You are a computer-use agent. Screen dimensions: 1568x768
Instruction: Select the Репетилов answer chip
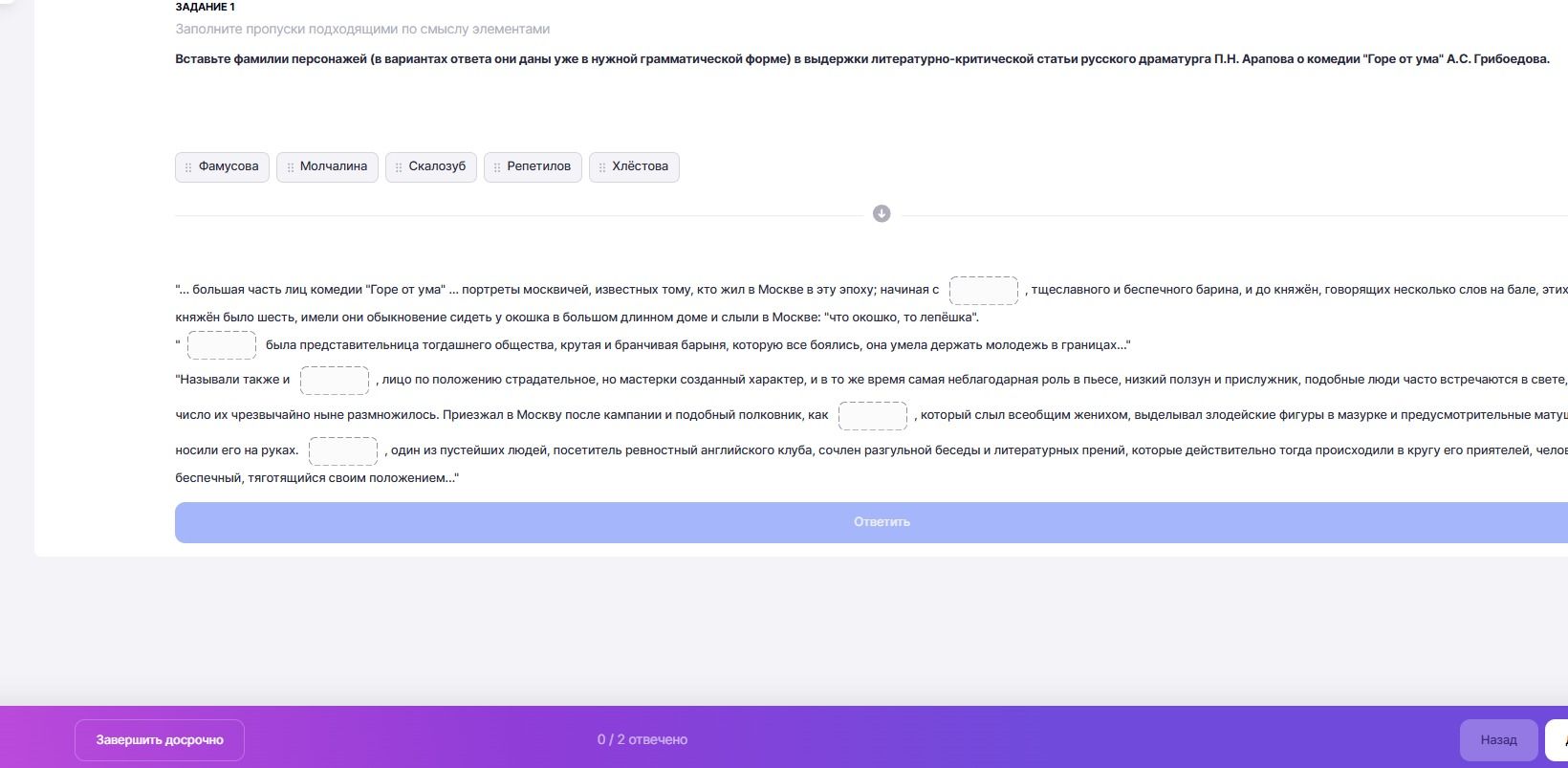click(x=533, y=166)
